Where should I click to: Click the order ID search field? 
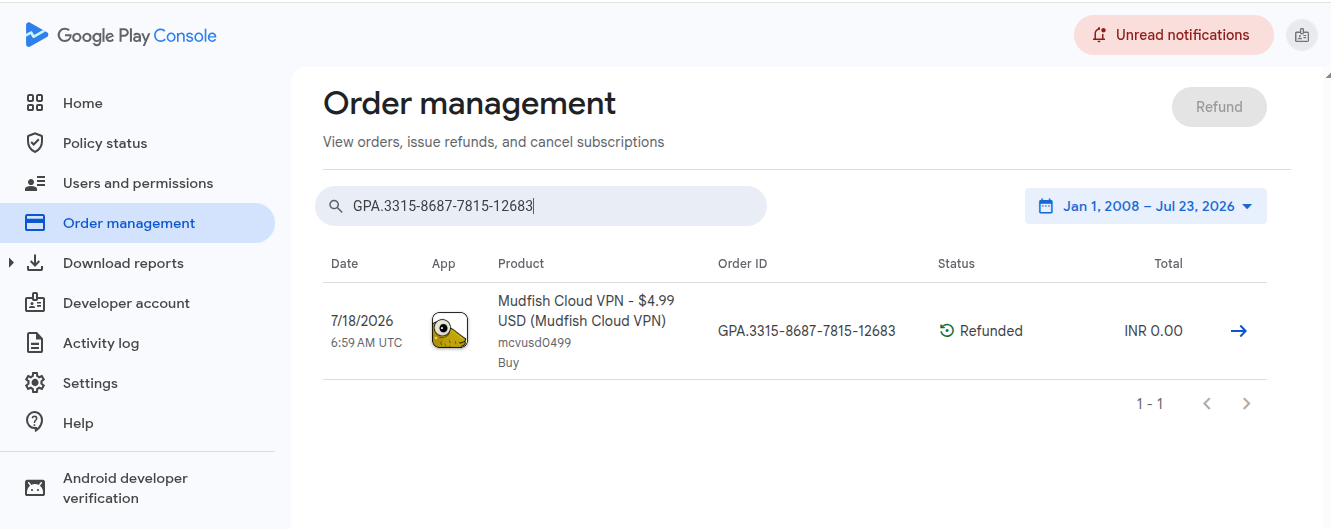[x=541, y=206]
